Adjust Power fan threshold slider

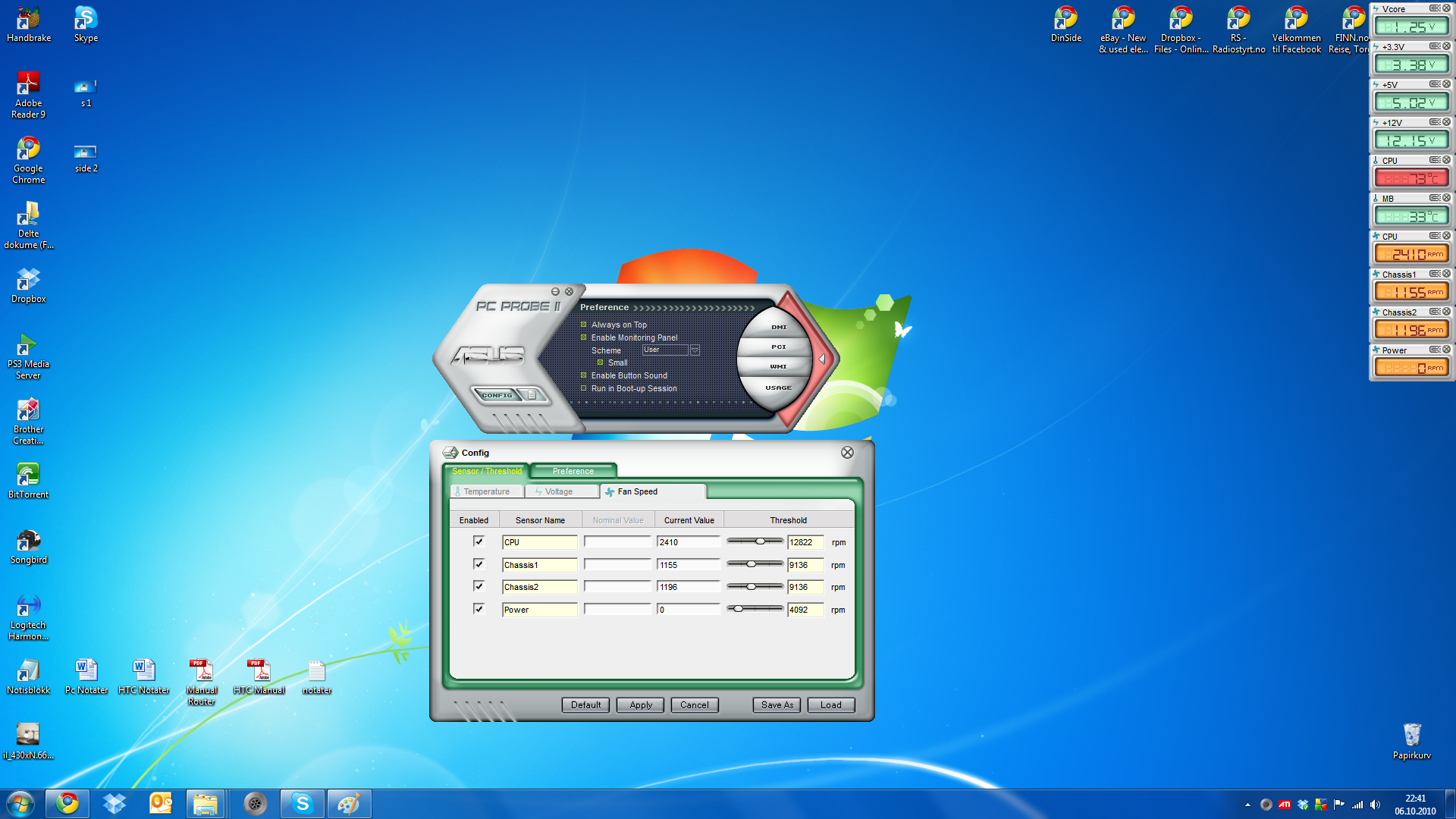pos(738,609)
